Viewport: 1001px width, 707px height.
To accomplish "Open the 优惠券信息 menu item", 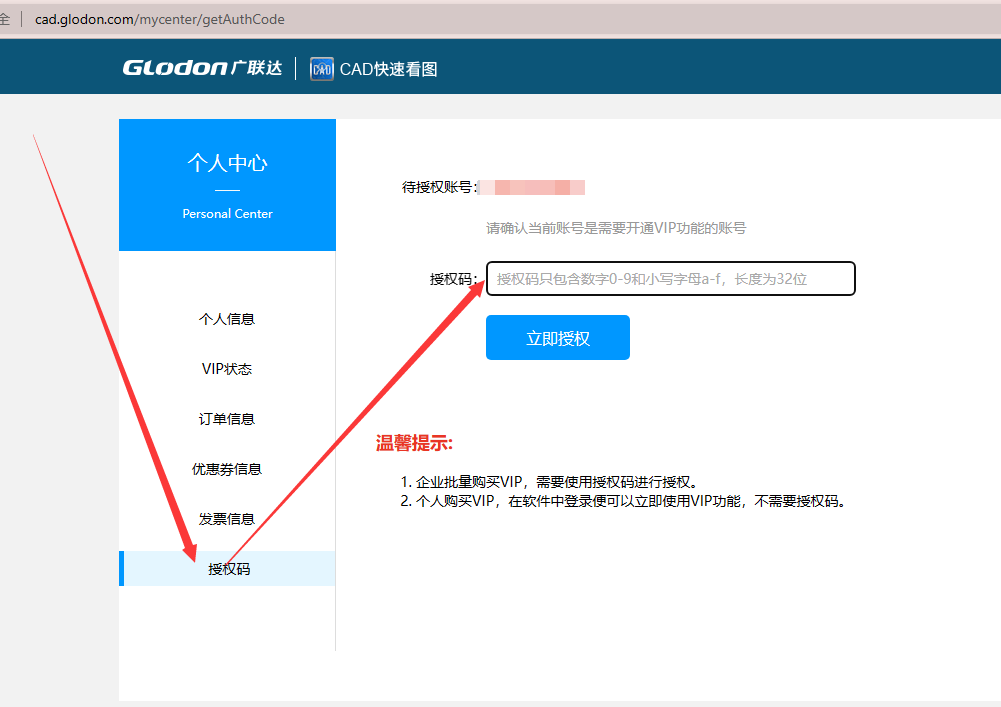I will (227, 469).
